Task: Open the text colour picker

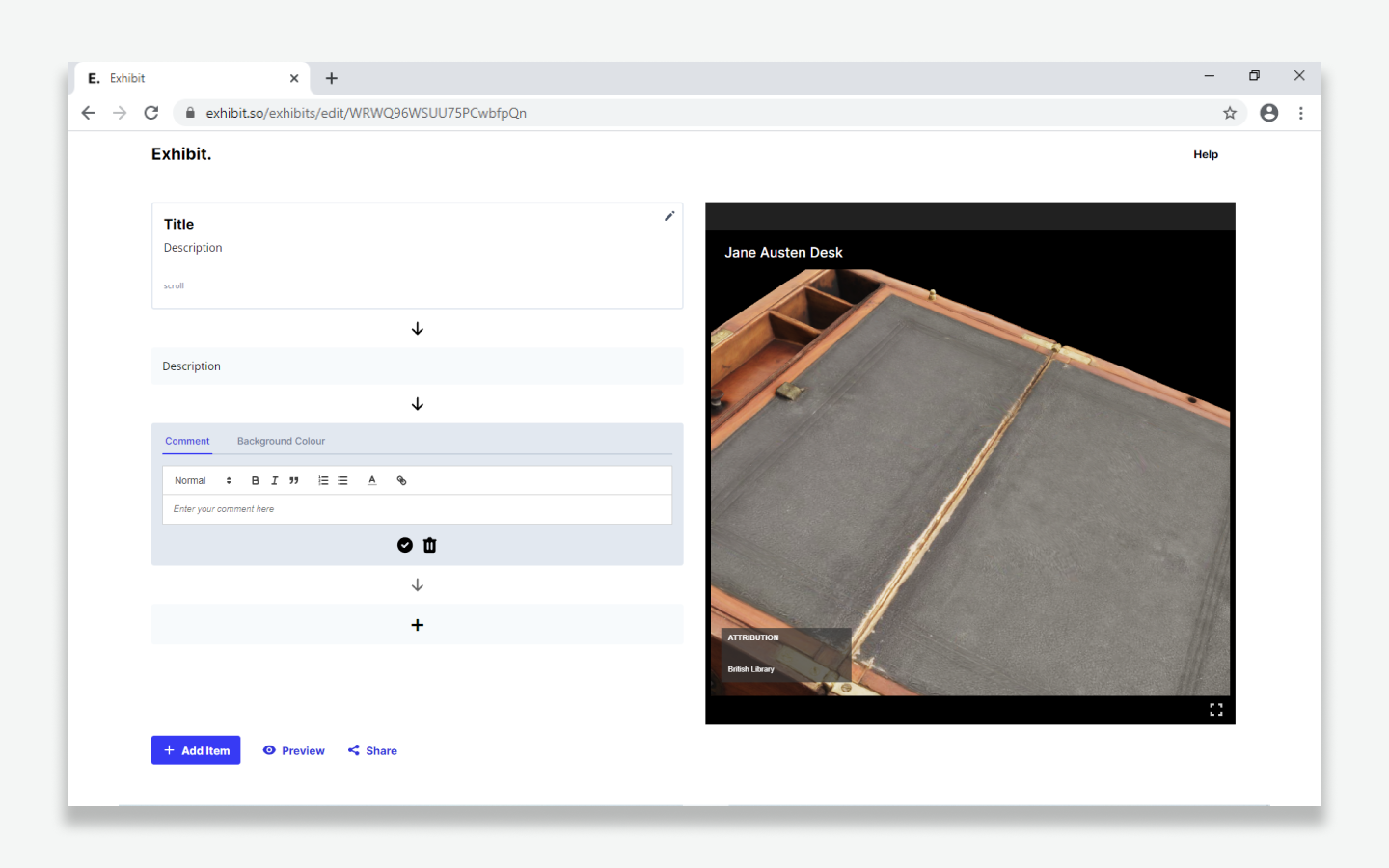Action: pos(372,480)
